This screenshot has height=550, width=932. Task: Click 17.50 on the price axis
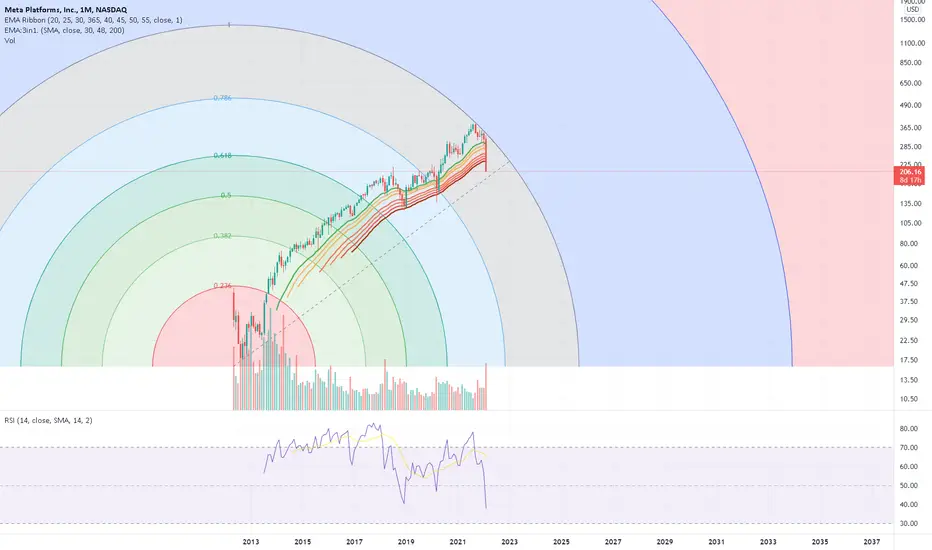pos(909,360)
